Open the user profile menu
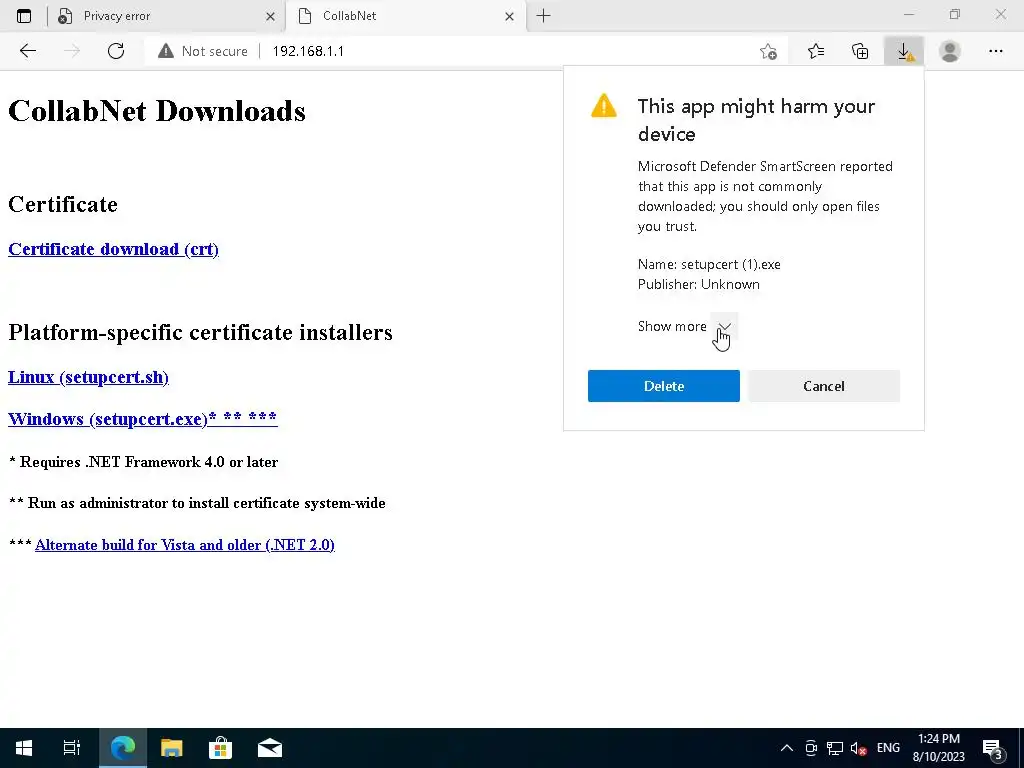 pyautogui.click(x=950, y=51)
